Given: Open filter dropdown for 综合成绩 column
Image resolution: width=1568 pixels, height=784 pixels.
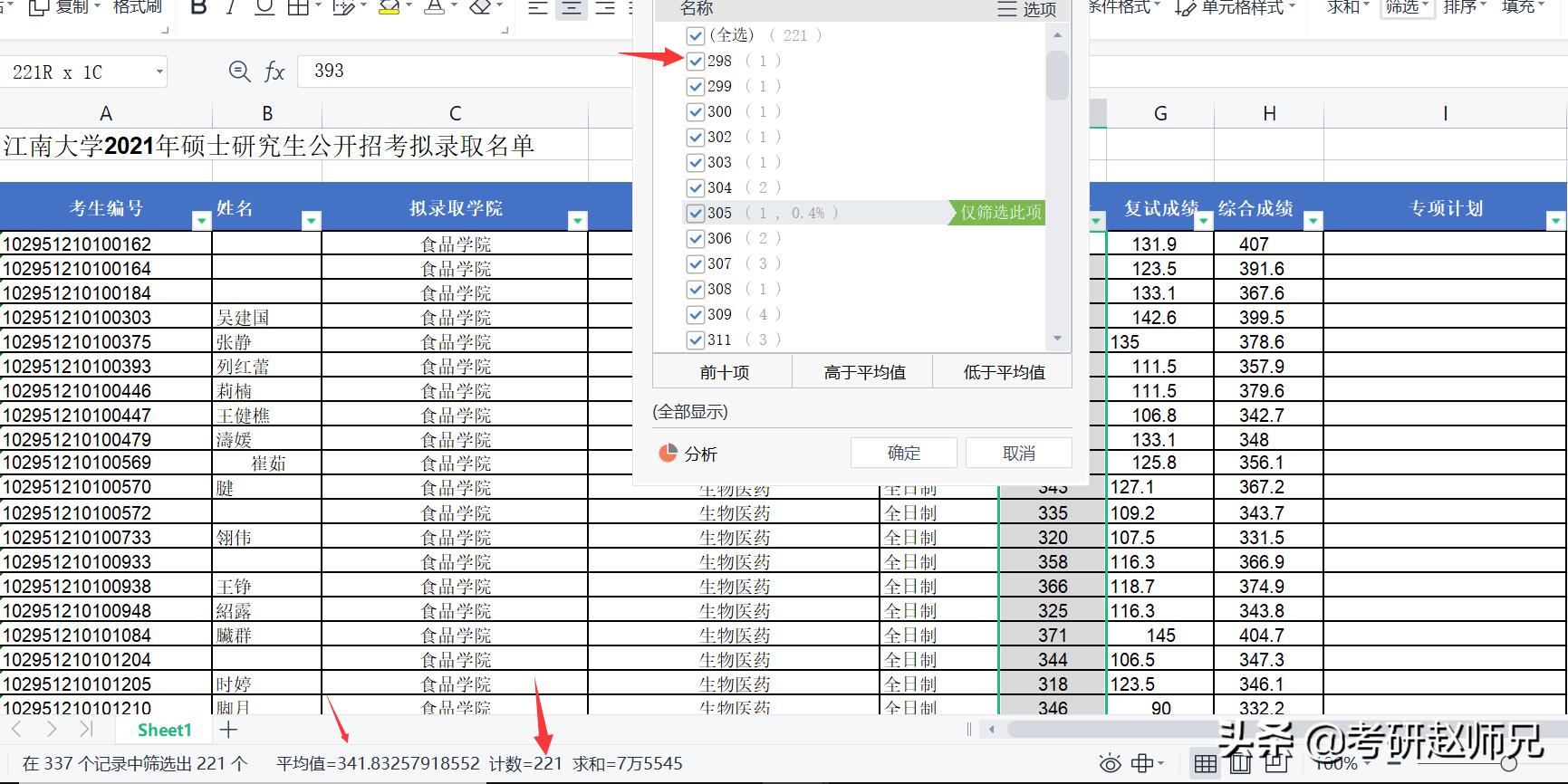Looking at the screenshot, I should [1313, 220].
